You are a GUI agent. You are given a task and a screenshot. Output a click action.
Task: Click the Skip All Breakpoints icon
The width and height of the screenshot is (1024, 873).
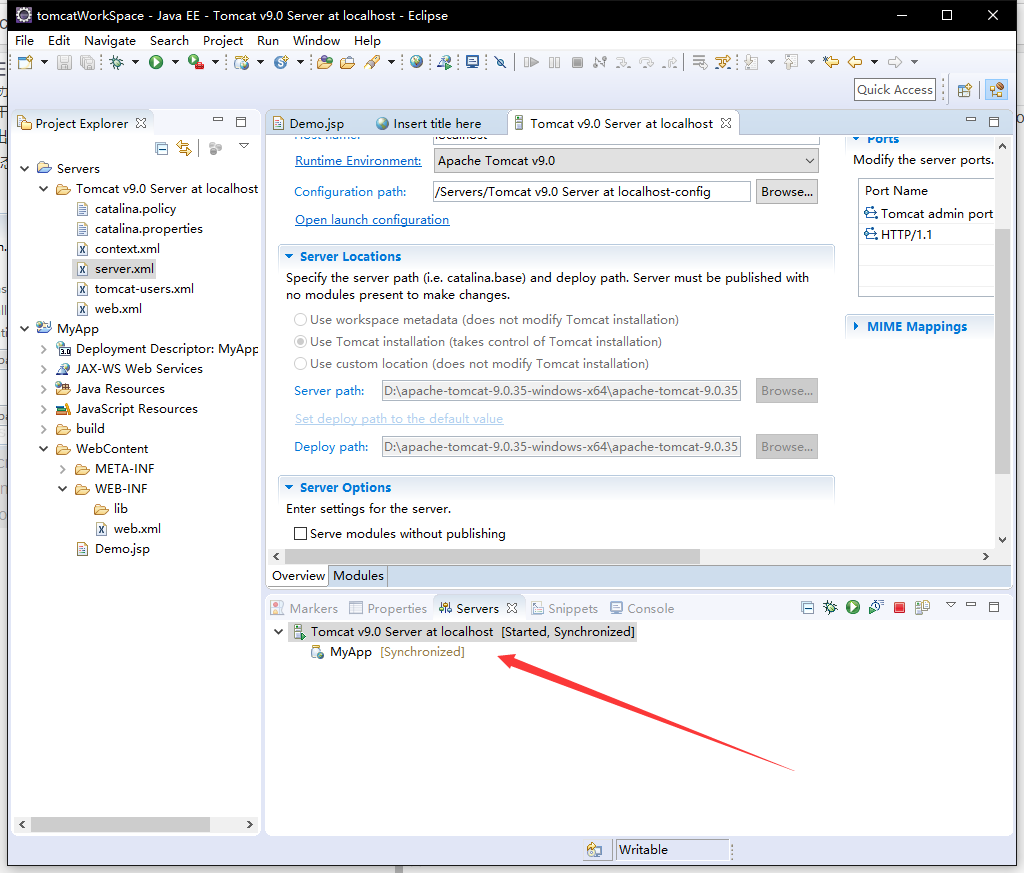(x=500, y=62)
